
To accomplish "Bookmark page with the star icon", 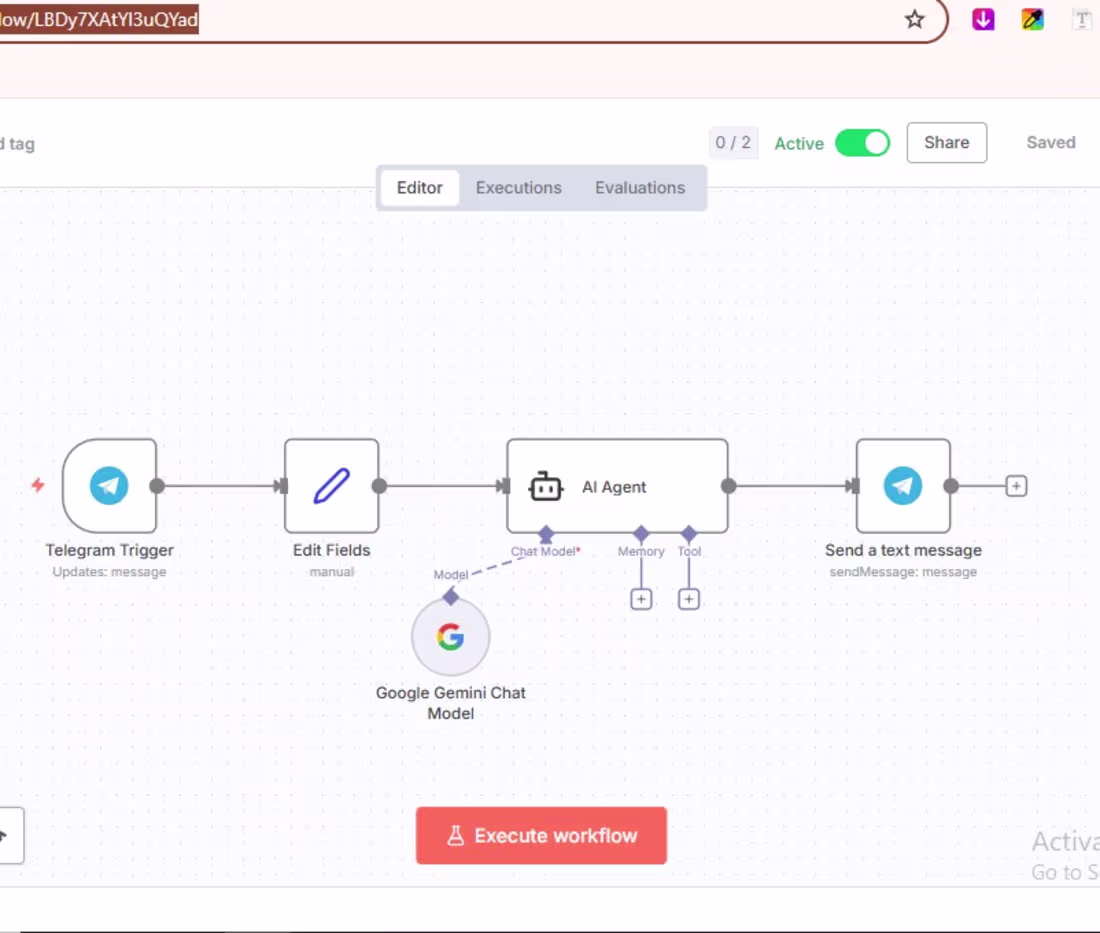I will tap(914, 19).
